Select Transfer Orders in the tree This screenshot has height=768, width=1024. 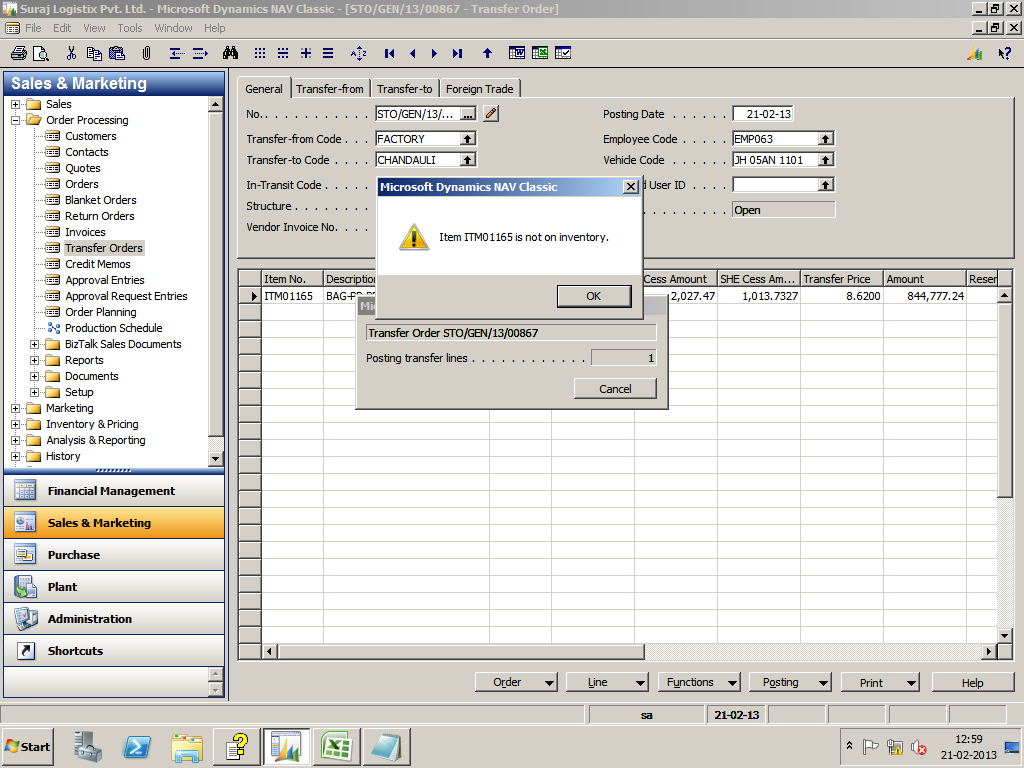tap(103, 248)
